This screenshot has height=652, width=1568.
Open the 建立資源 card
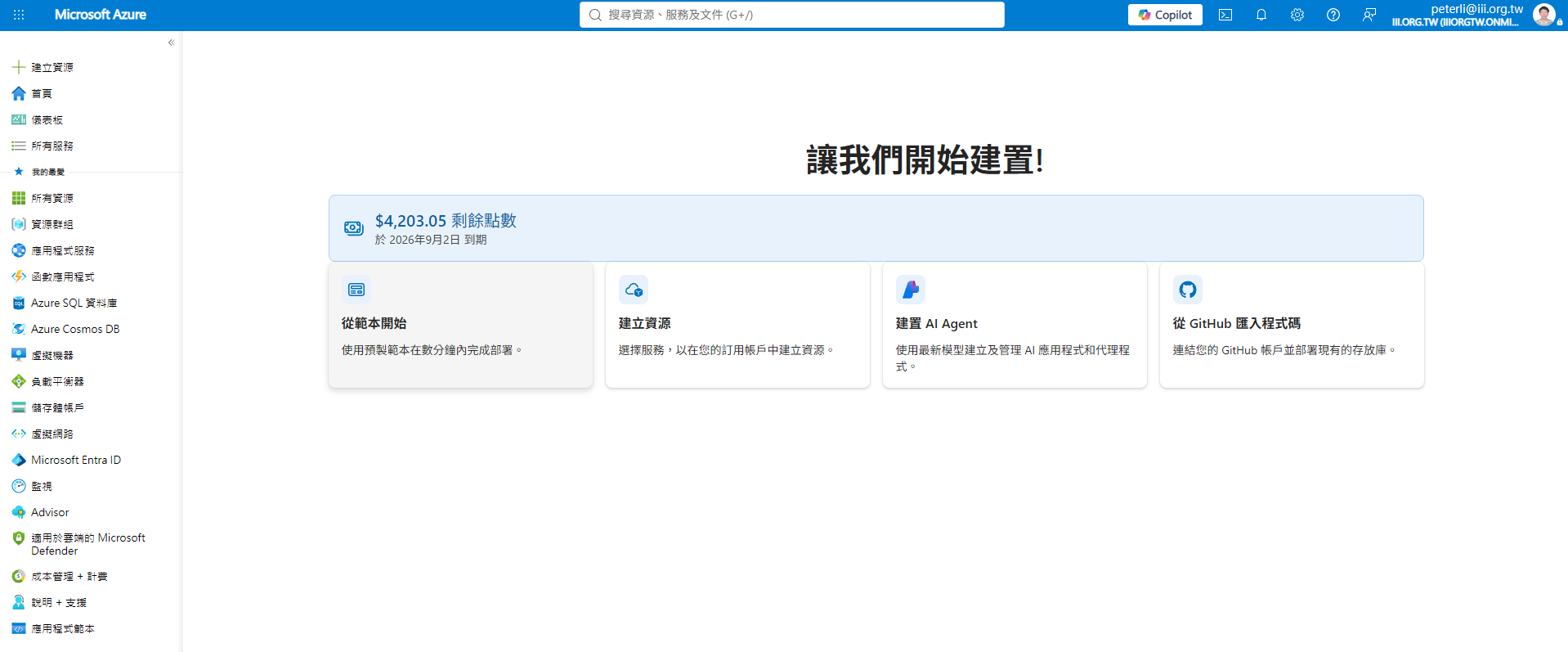737,325
